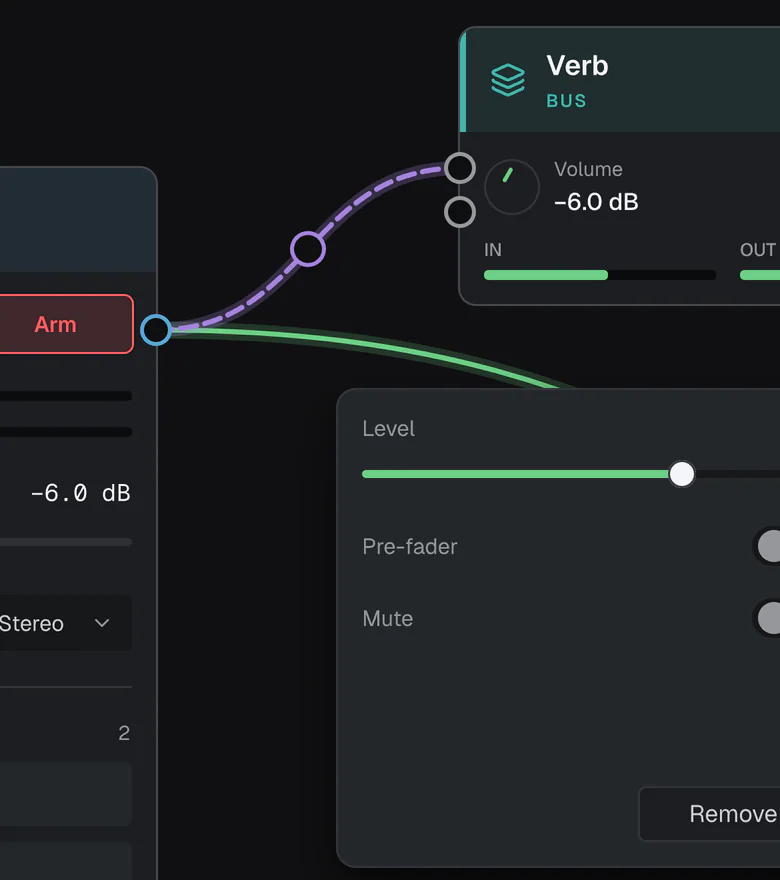Click the Pre-fader label

(410, 547)
